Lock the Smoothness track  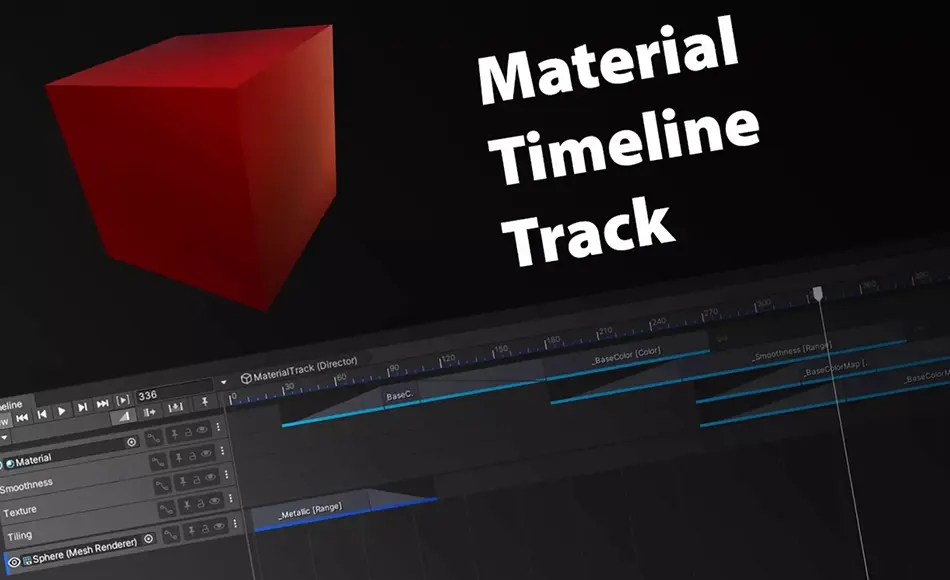point(192,456)
